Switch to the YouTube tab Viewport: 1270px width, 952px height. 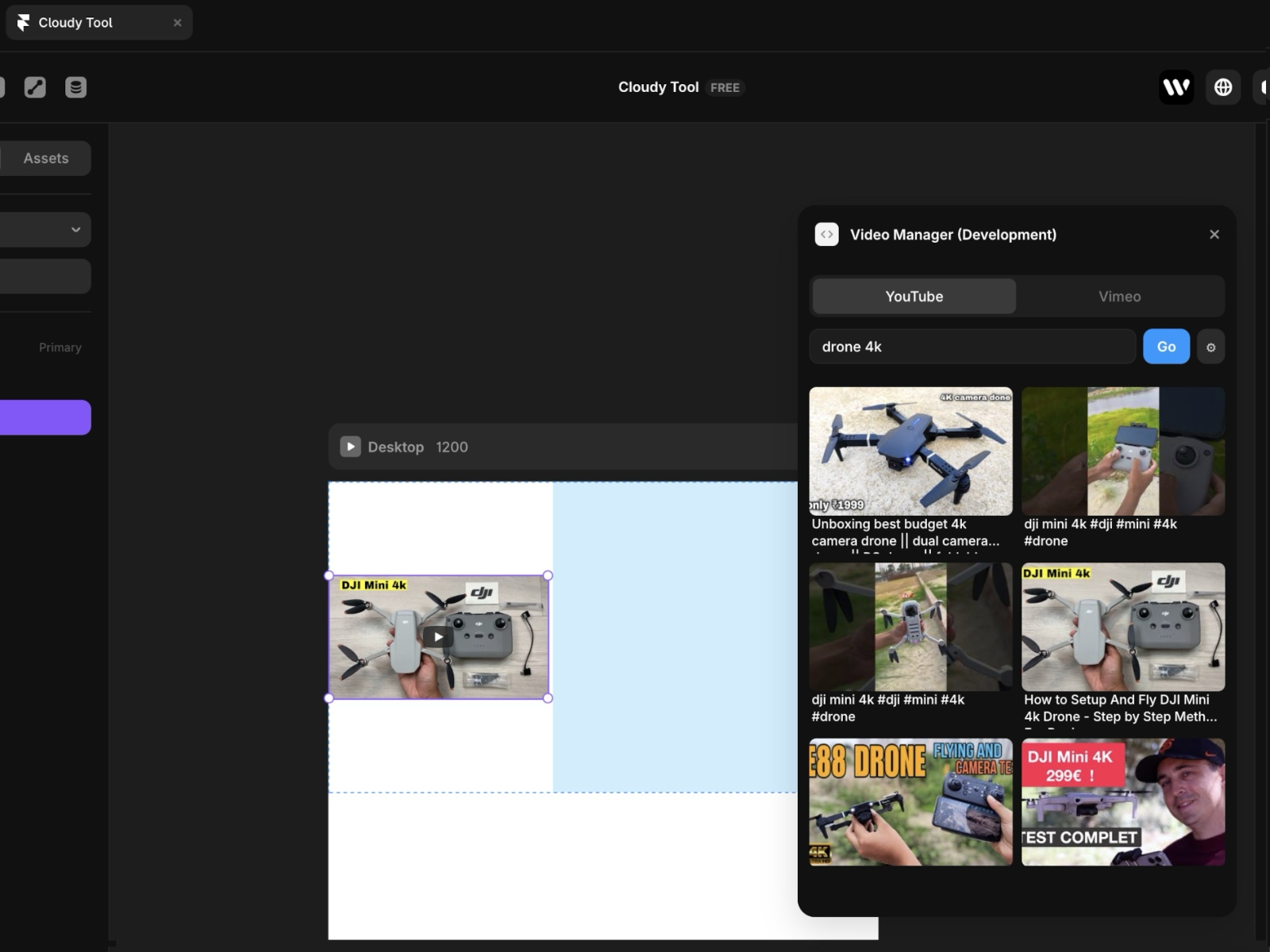tap(914, 296)
